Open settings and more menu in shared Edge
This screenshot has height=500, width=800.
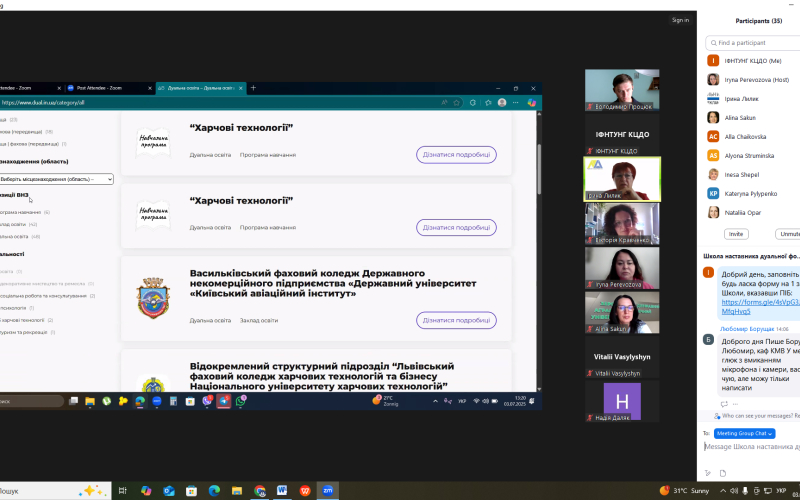tap(516, 103)
